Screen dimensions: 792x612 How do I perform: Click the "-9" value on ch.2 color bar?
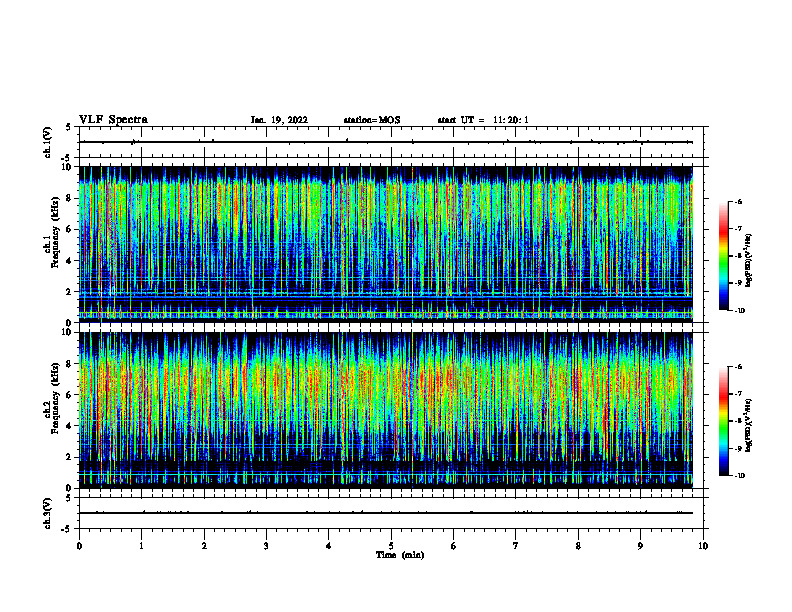pos(738,448)
